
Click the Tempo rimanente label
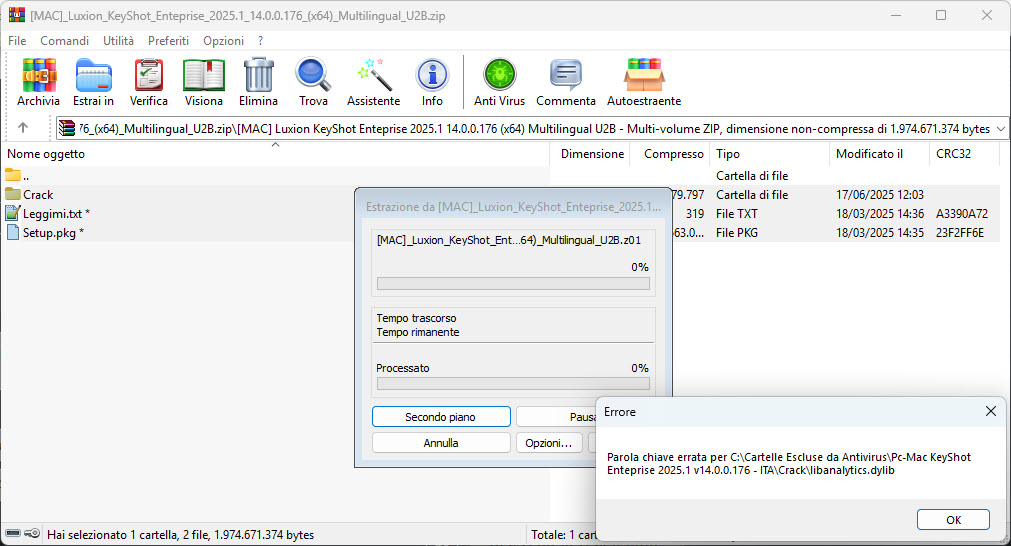click(418, 332)
